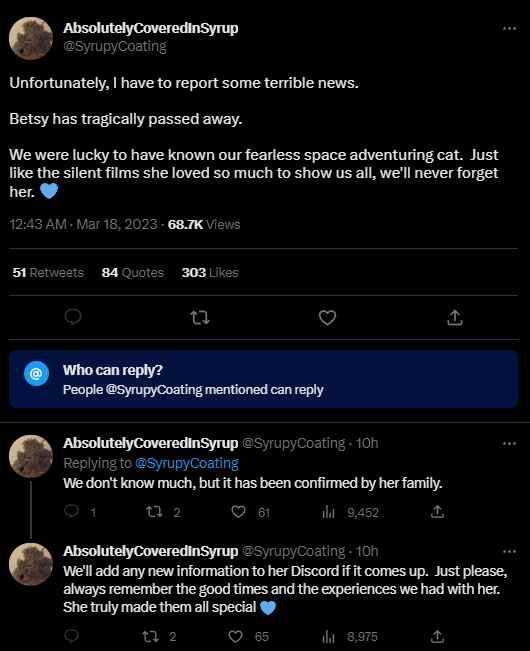
Task: Retweet the 'confirmed by her family' reply
Action: pyautogui.click(x=155, y=512)
